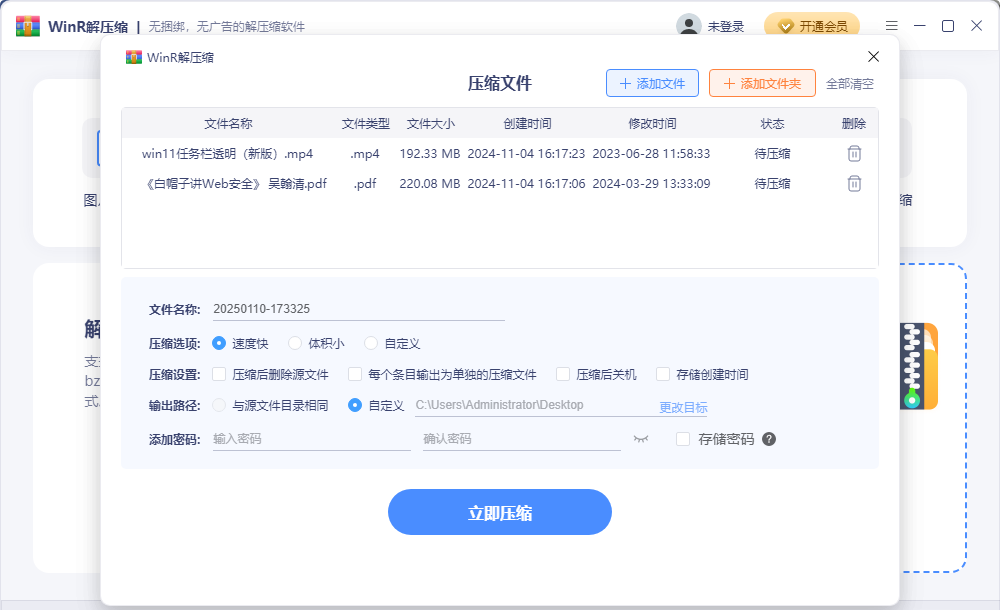Click 全部清空 to clear list
Viewport: 1000px width, 610px height.
(x=850, y=84)
